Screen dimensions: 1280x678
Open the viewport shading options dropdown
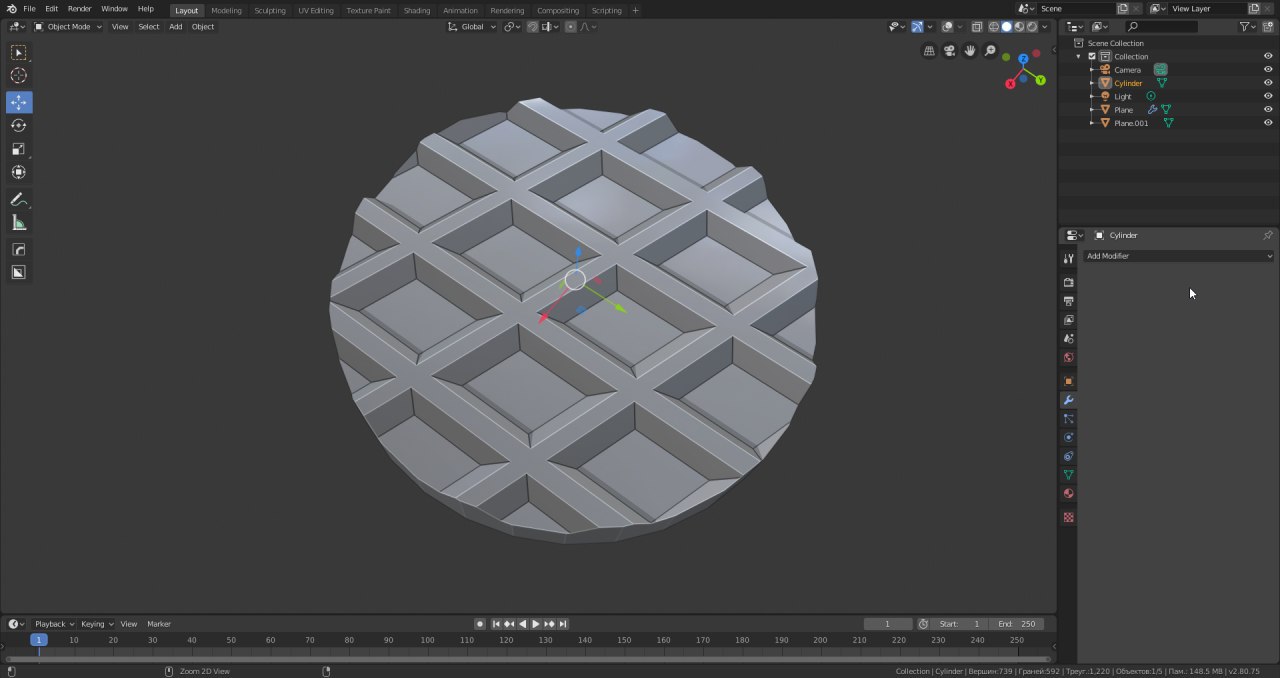(x=1047, y=27)
